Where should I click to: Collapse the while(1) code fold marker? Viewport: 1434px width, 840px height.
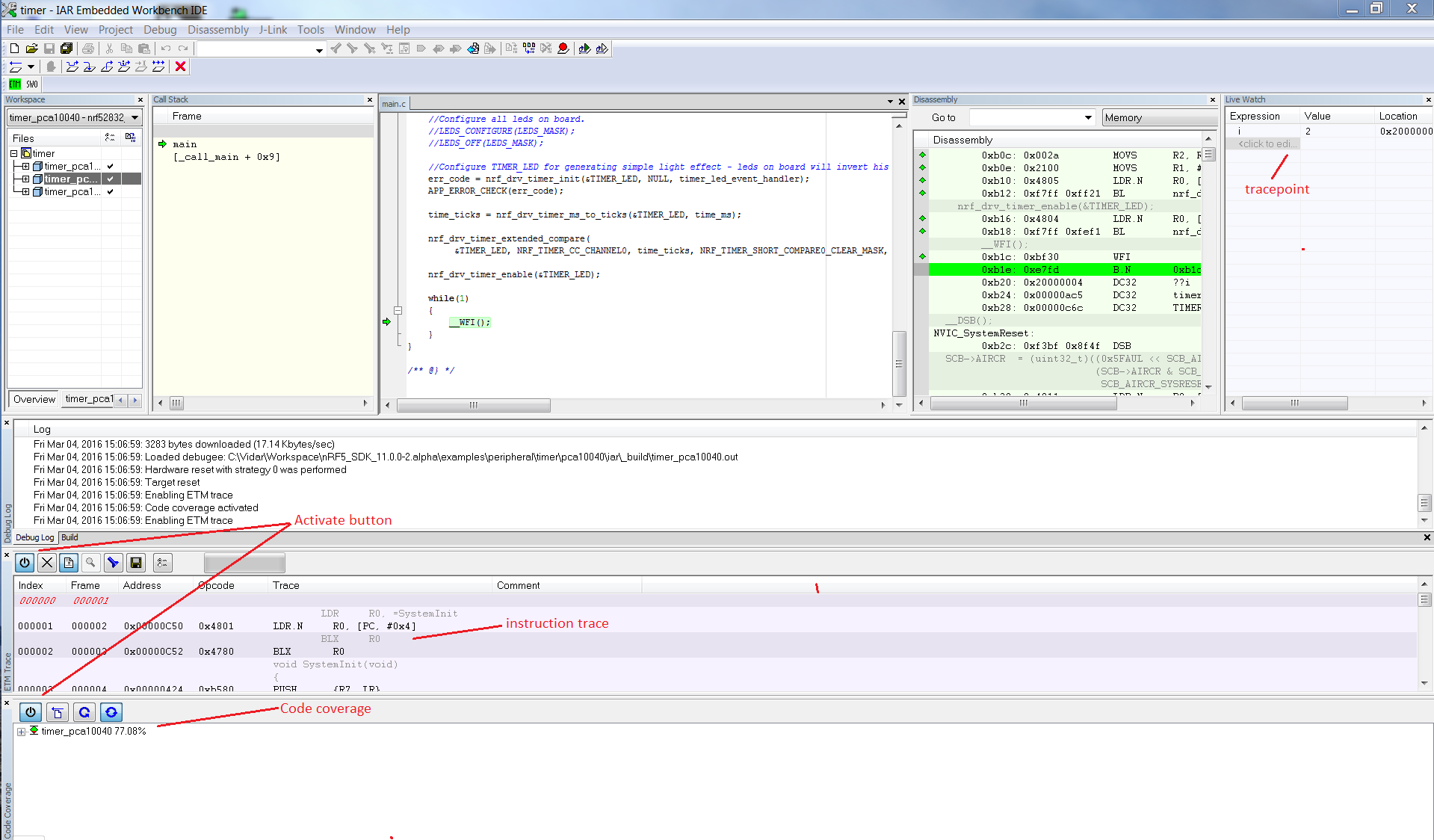(398, 310)
